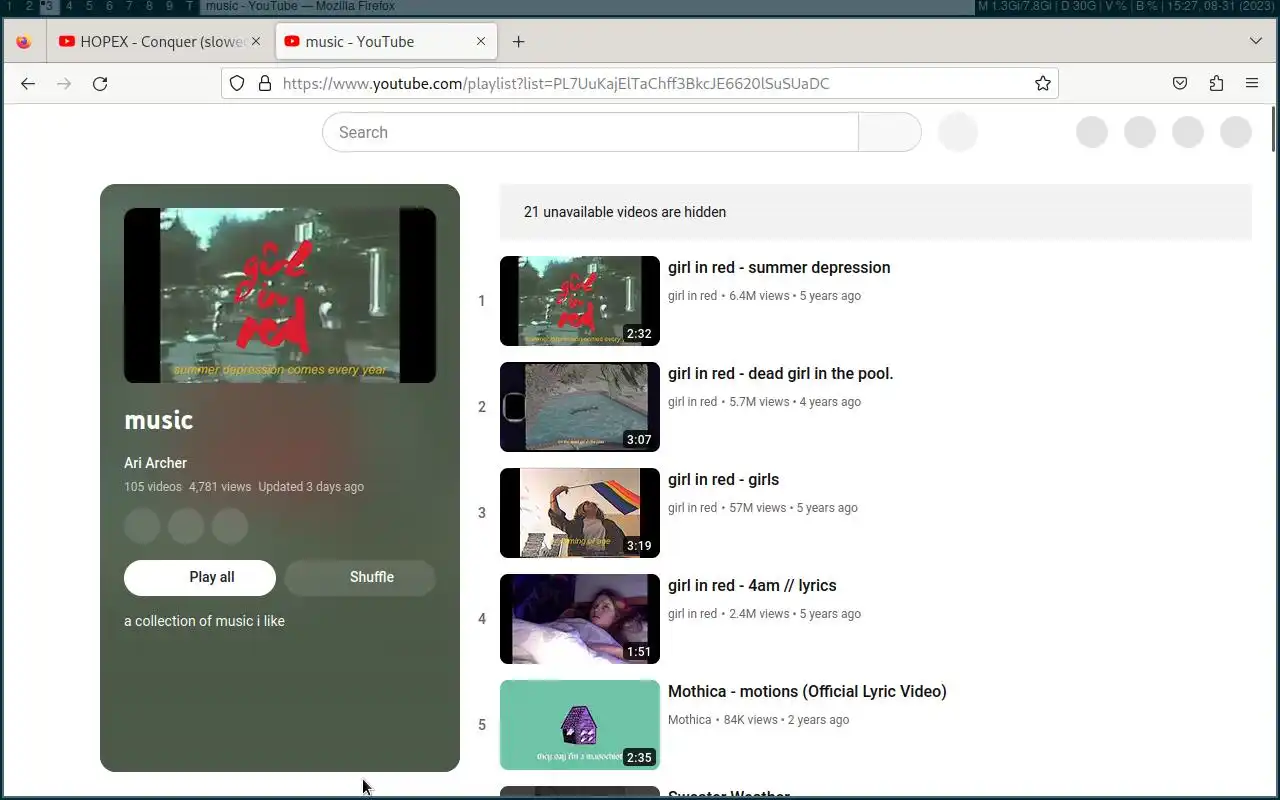Open Mothica - motions (Official Lyric Video) title

[x=807, y=692]
